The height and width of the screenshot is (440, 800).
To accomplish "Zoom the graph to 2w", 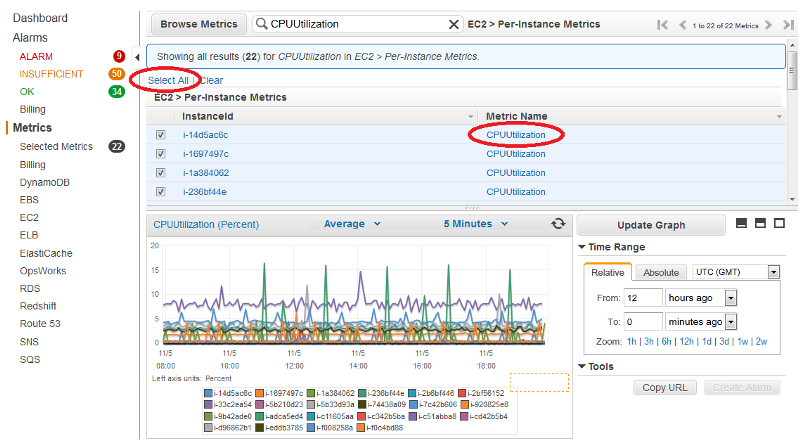I will click(x=761, y=341).
